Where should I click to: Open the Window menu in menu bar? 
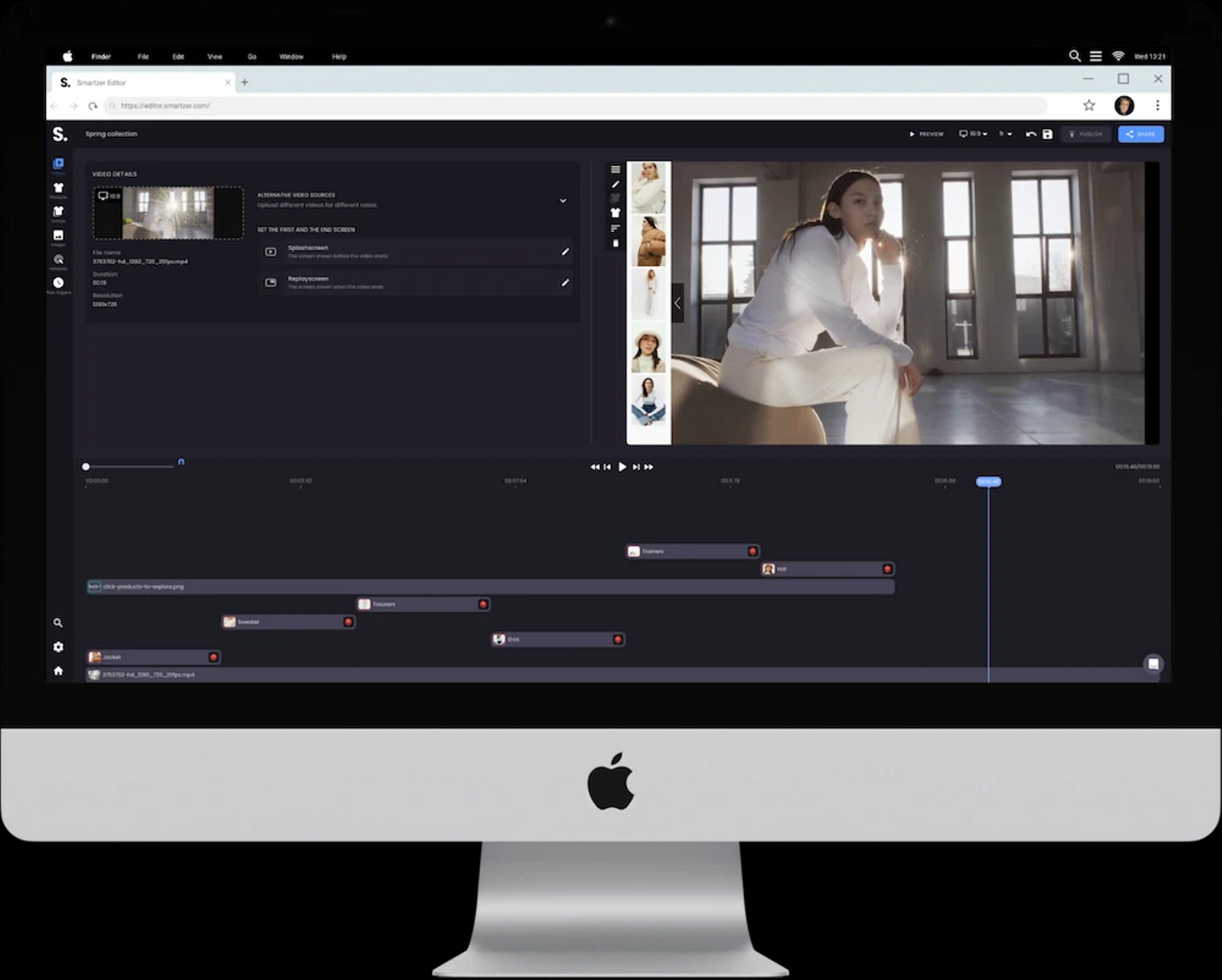click(291, 57)
